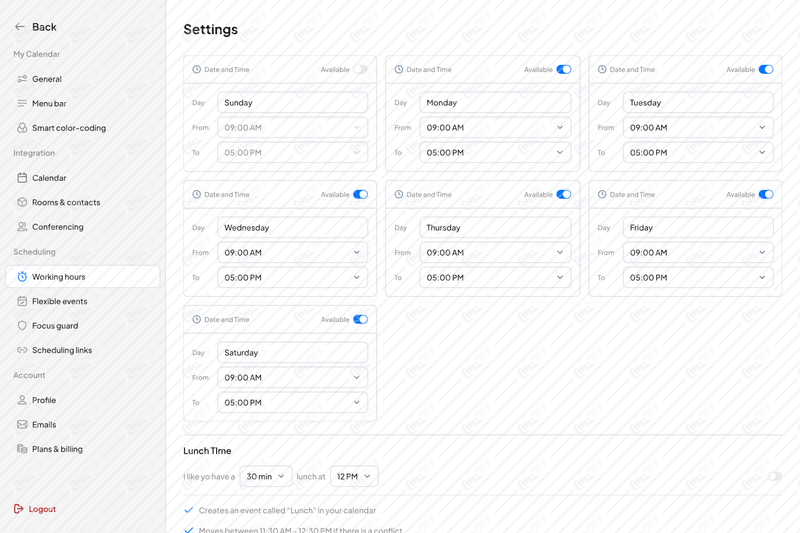
Task: Click the Emails envelope icon
Action: click(22, 425)
